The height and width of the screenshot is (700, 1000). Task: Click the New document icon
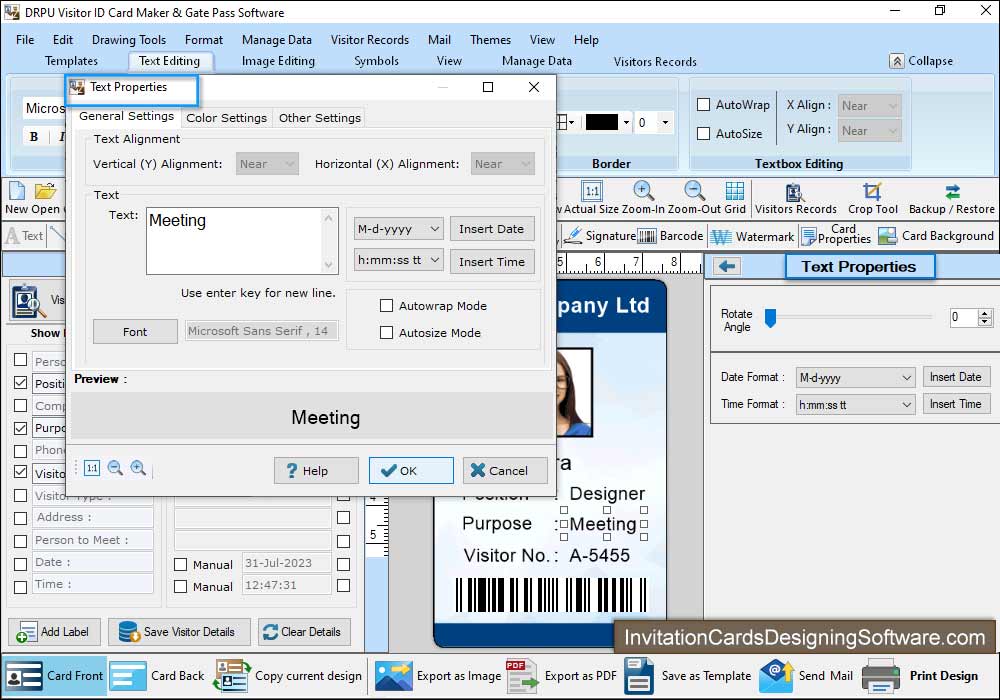[17, 191]
